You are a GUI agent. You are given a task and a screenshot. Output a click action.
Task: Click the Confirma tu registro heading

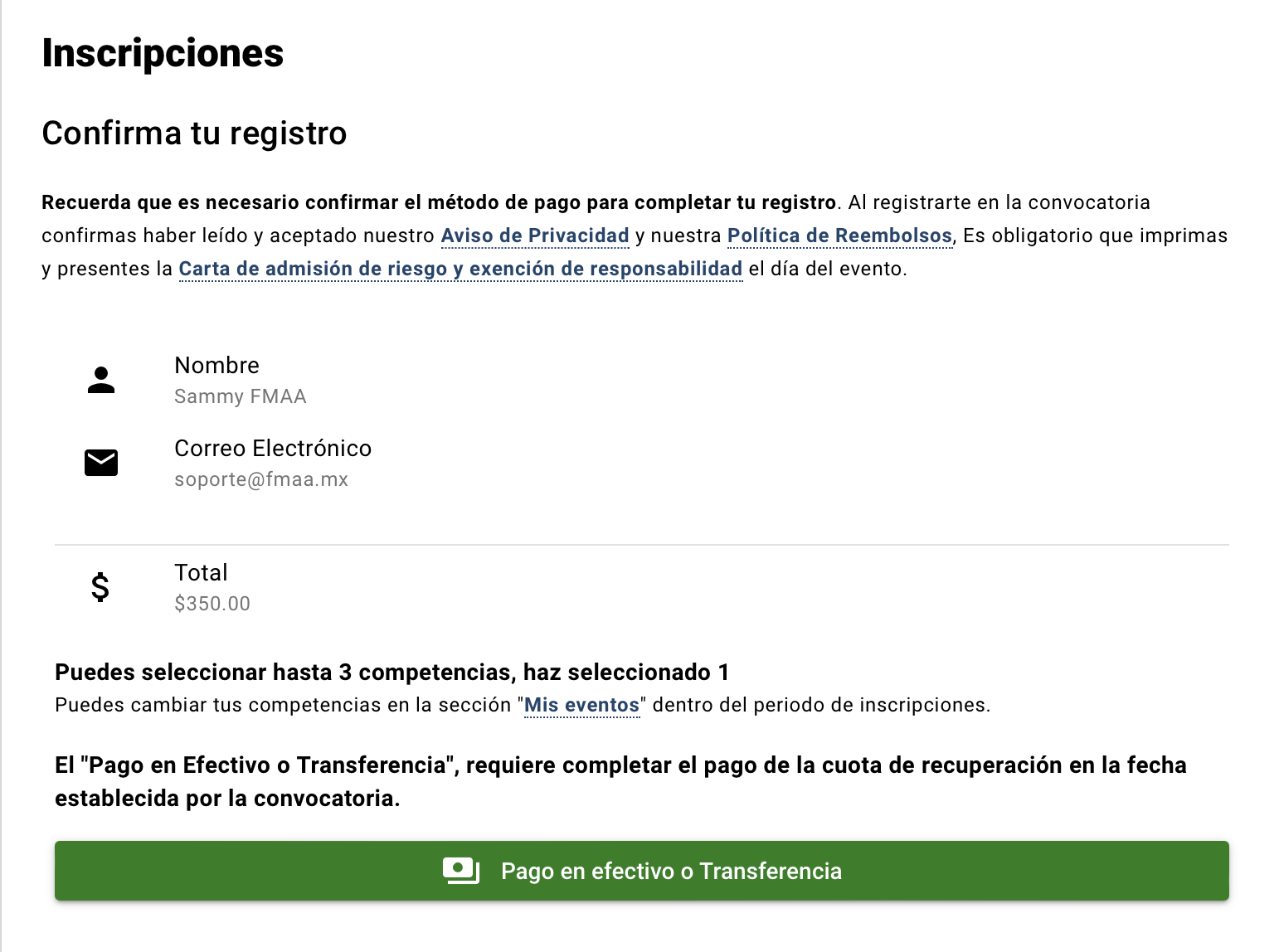194,134
